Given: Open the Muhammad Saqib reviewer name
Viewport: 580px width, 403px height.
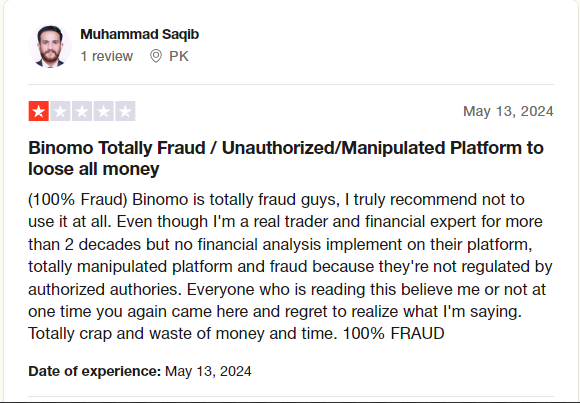Looking at the screenshot, I should [x=139, y=34].
